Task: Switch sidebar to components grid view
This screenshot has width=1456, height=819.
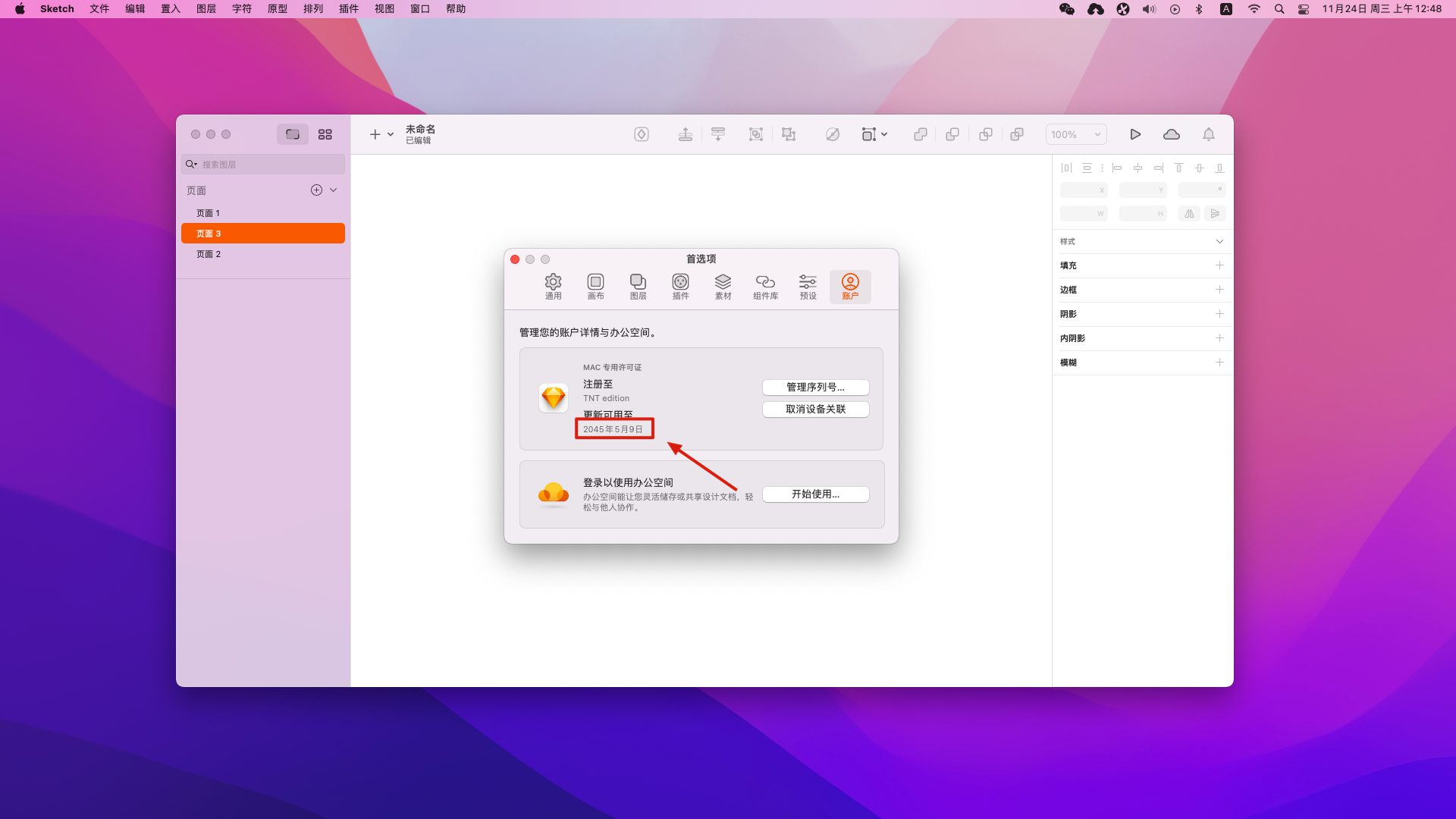Action: [325, 134]
